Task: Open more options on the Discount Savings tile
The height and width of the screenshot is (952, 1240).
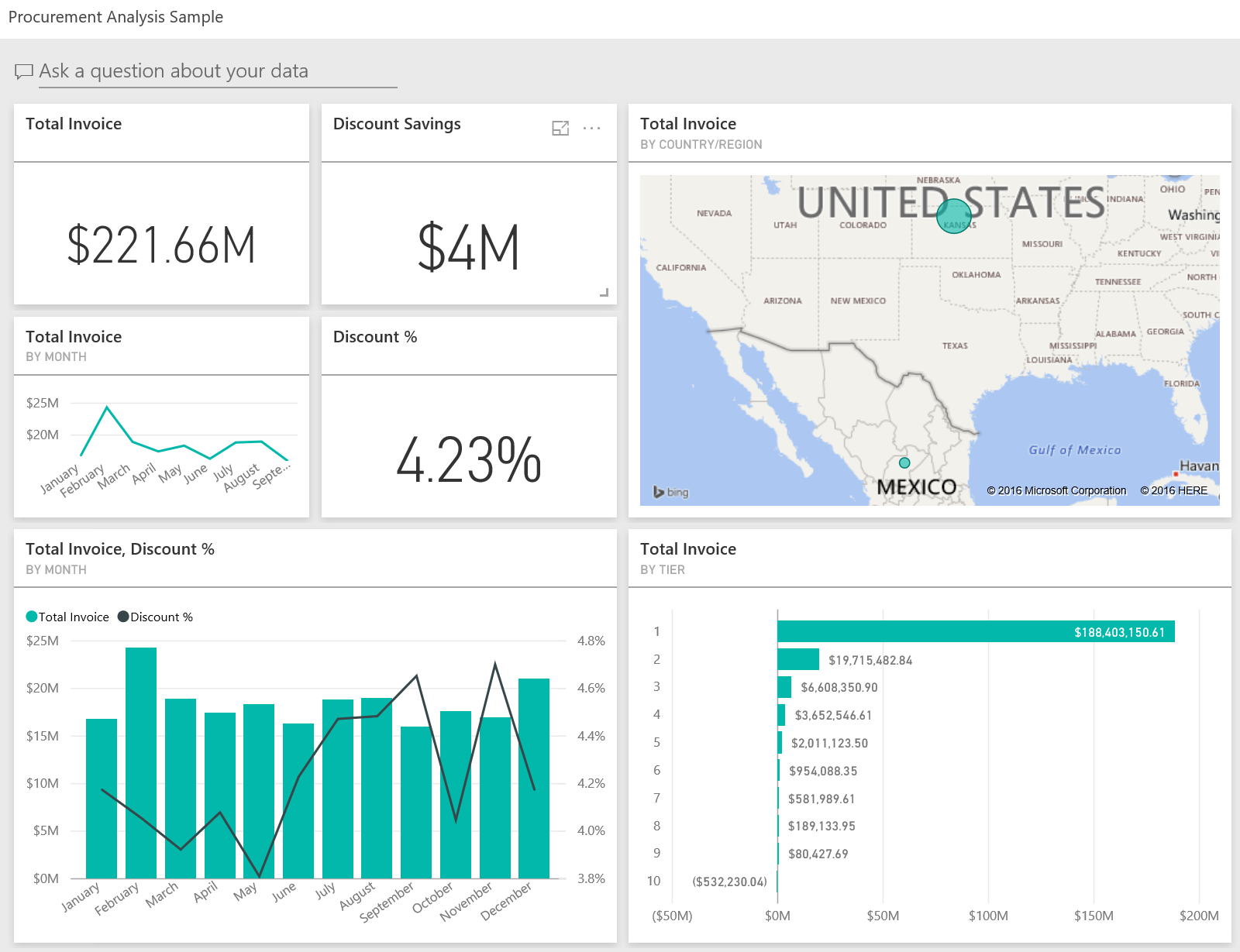Action: pos(592,128)
